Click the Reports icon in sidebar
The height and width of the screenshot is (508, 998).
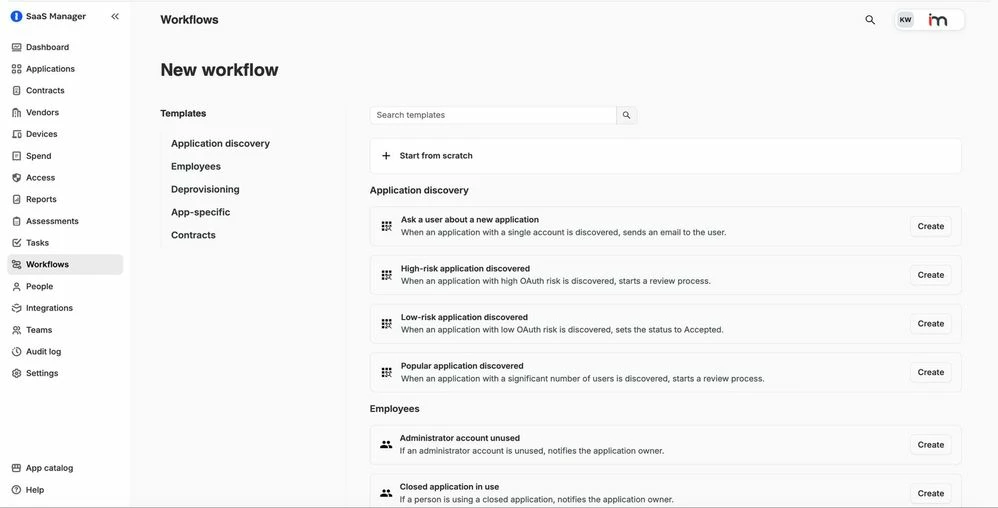pyautogui.click(x=17, y=199)
